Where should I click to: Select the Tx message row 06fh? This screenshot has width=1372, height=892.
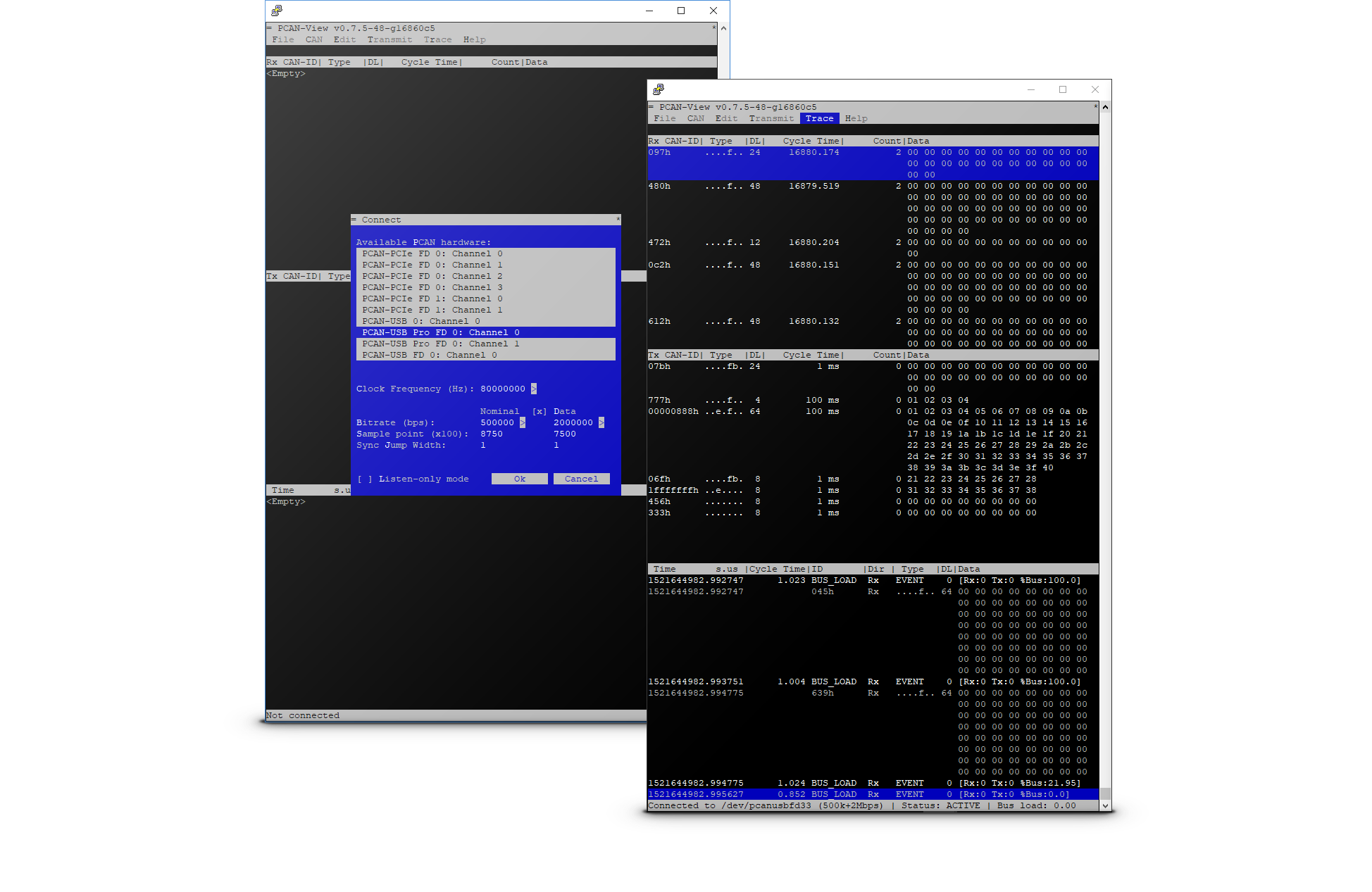(873, 479)
